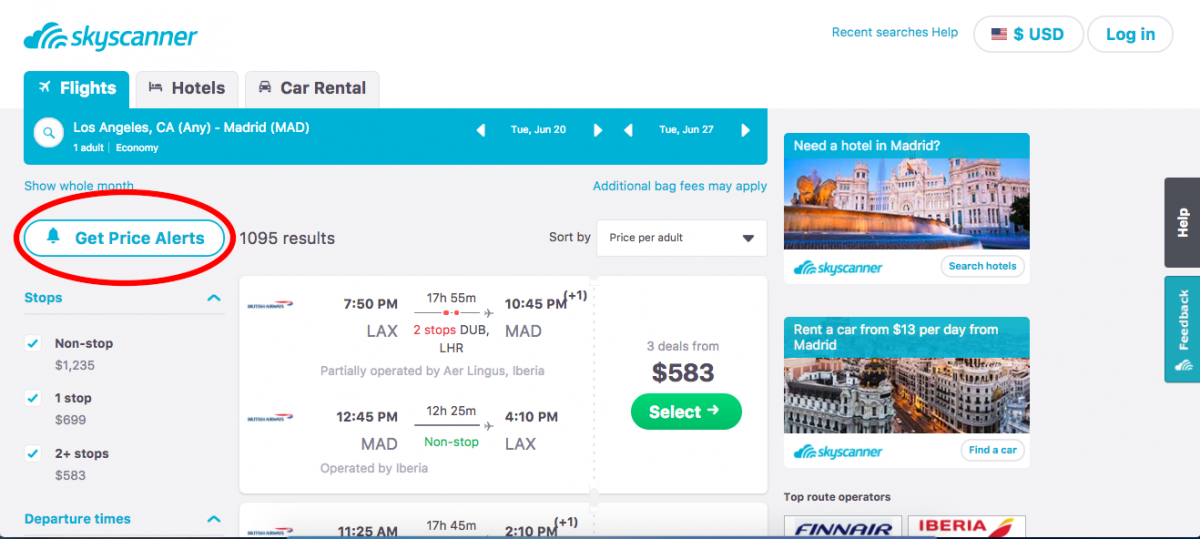Click Get Price Alerts button
Image resolution: width=1200 pixels, height=539 pixels.
click(x=124, y=238)
